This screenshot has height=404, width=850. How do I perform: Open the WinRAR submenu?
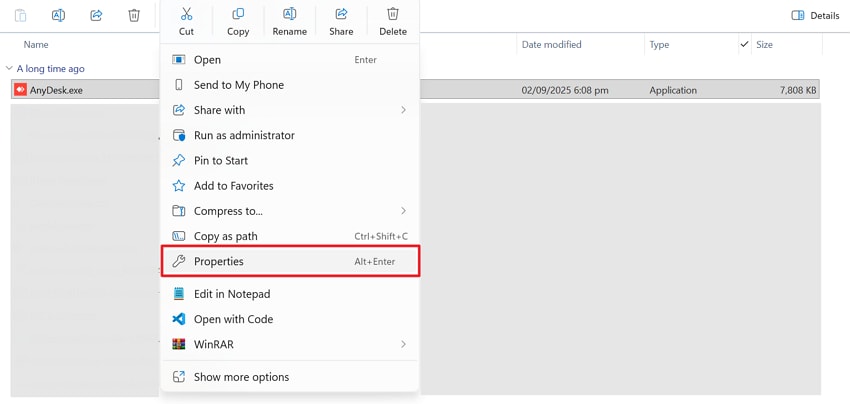click(x=290, y=344)
